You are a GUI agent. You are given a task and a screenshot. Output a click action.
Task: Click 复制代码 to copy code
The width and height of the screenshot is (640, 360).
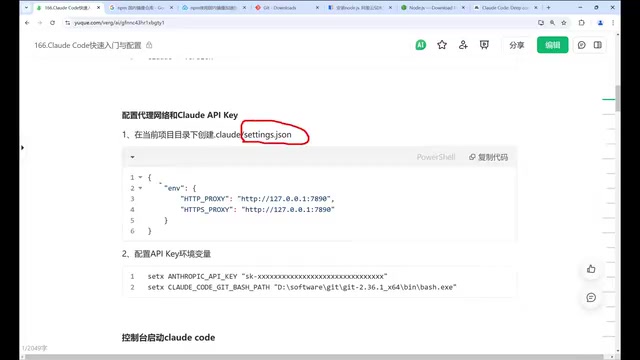click(488, 157)
